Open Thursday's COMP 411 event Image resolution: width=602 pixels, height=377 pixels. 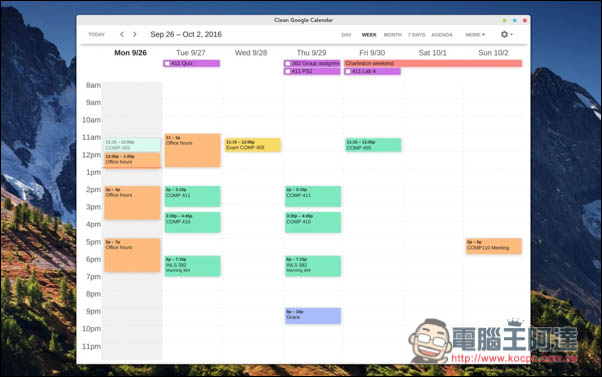[313, 197]
